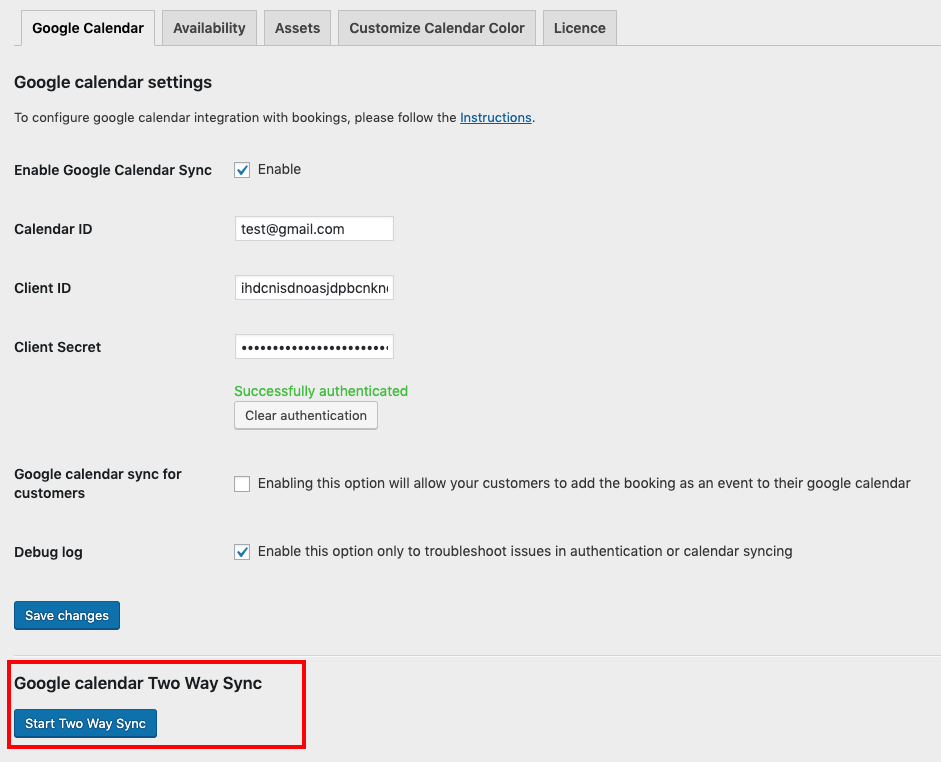The image size is (941, 762).
Task: Click the 'Google calendar Two Way Sync' heading
Action: [138, 683]
